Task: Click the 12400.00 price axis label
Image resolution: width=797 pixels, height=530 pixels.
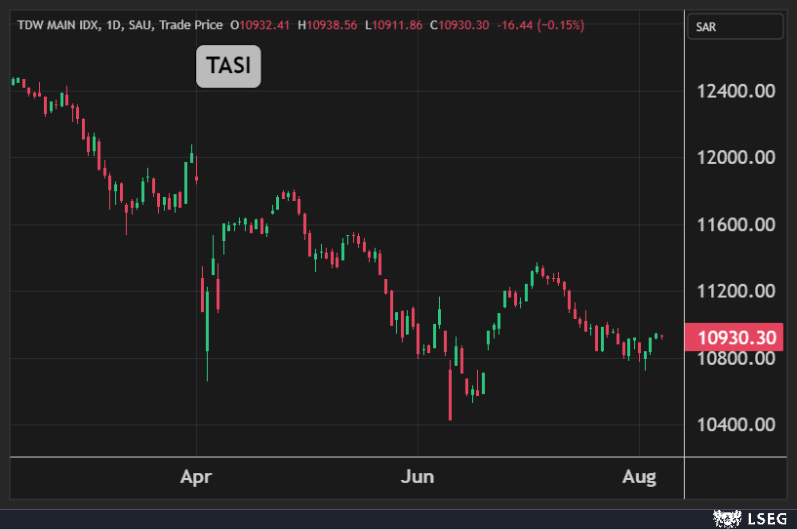Action: (736, 91)
